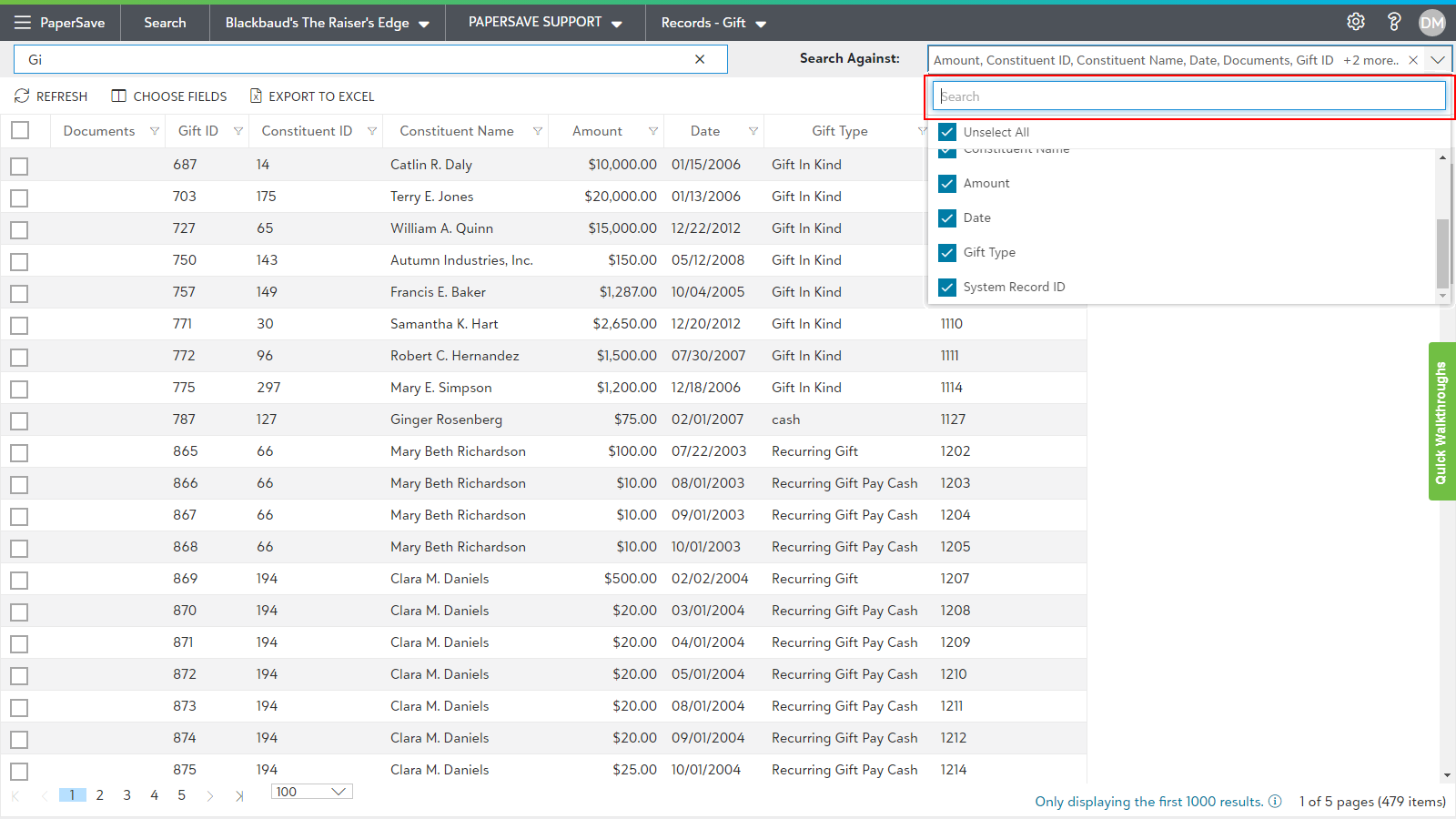Click the Choose Fields button
This screenshot has width=1456, height=819.
[169, 96]
